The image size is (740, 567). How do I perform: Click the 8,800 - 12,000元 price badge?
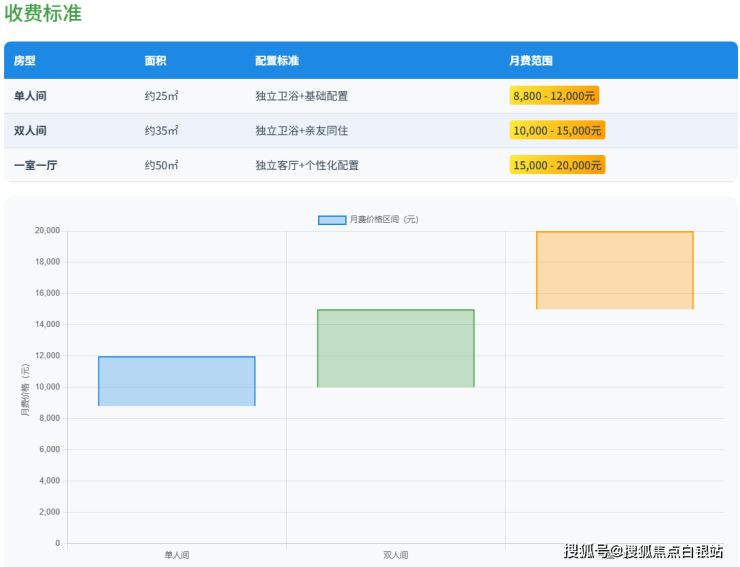pos(554,96)
